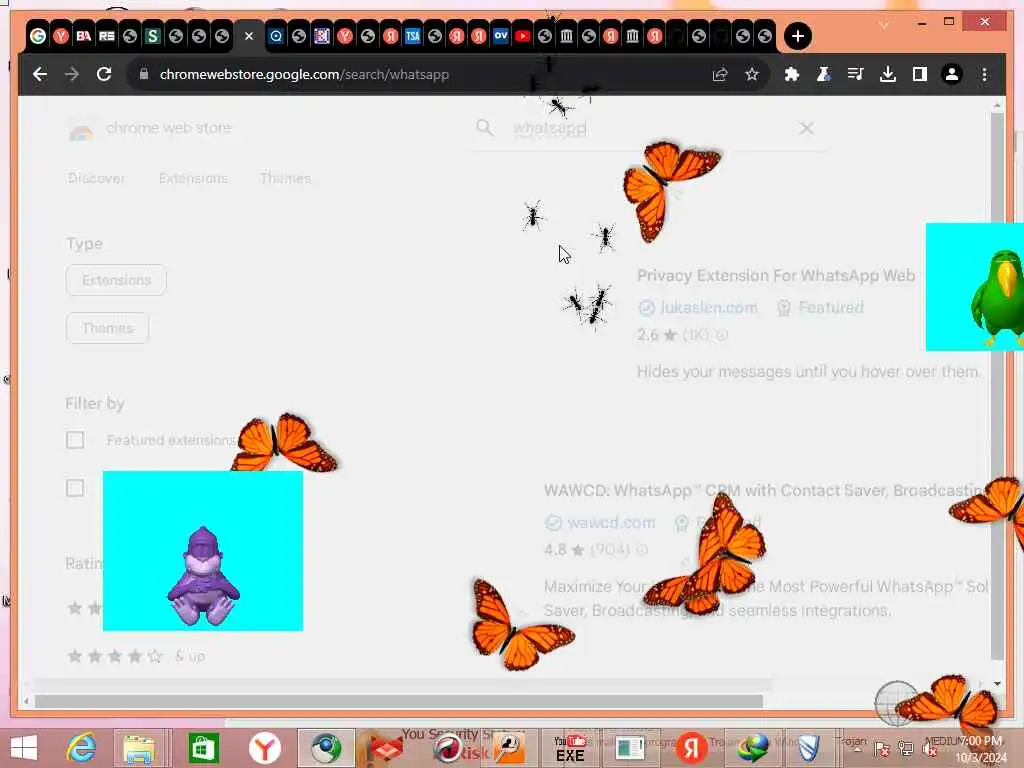
Task: Switch to the OV tab
Action: [x=501, y=36]
